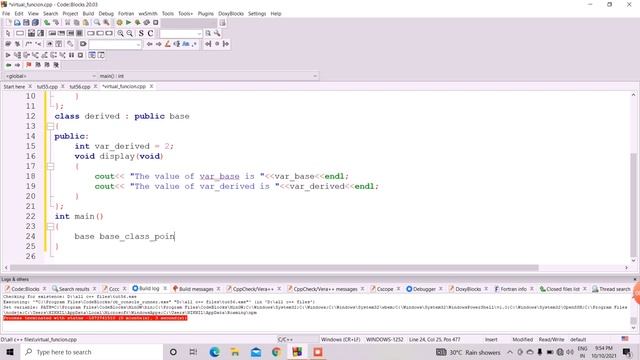Click the selection pointer tool icon
640x360 pixels.
(x=8, y=33)
